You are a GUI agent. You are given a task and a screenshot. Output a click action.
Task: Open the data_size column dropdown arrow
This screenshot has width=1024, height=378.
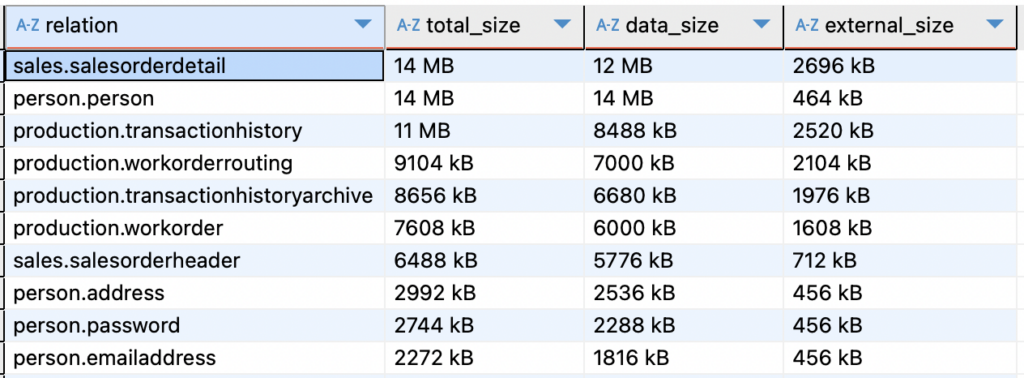click(x=761, y=25)
